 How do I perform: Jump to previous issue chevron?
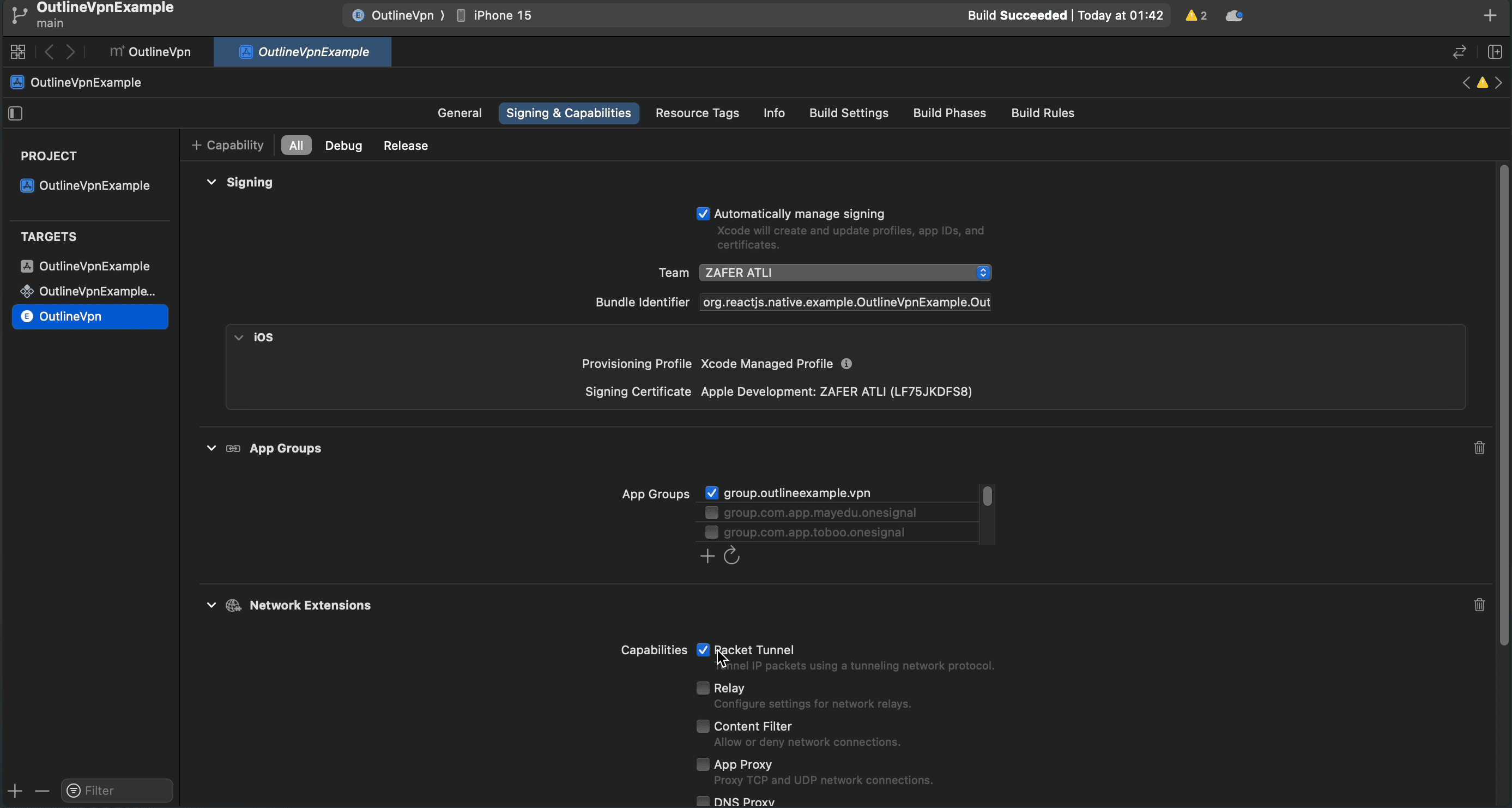(1466, 82)
